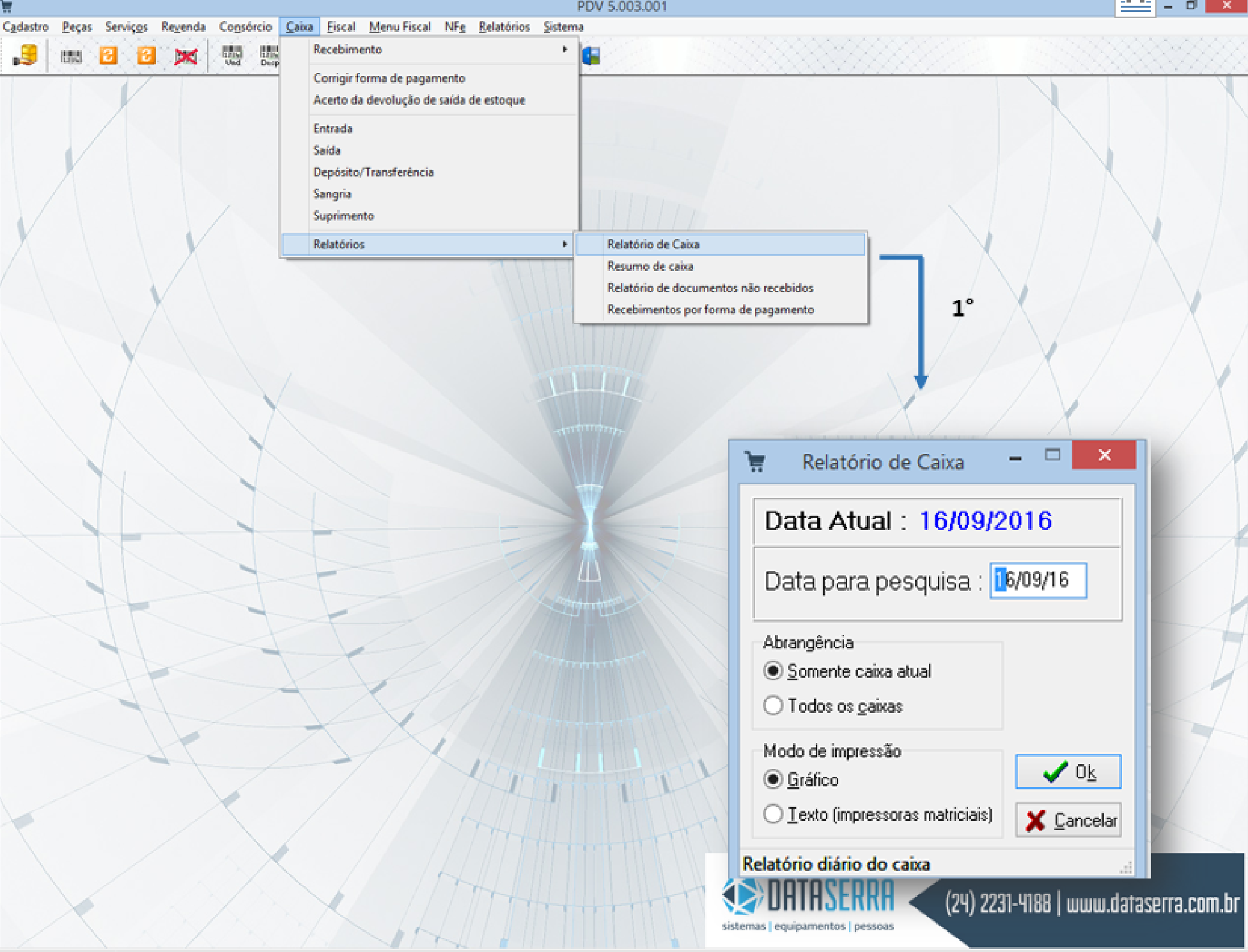Click the database server toolbar icon
1248x952 pixels.
pos(26,56)
